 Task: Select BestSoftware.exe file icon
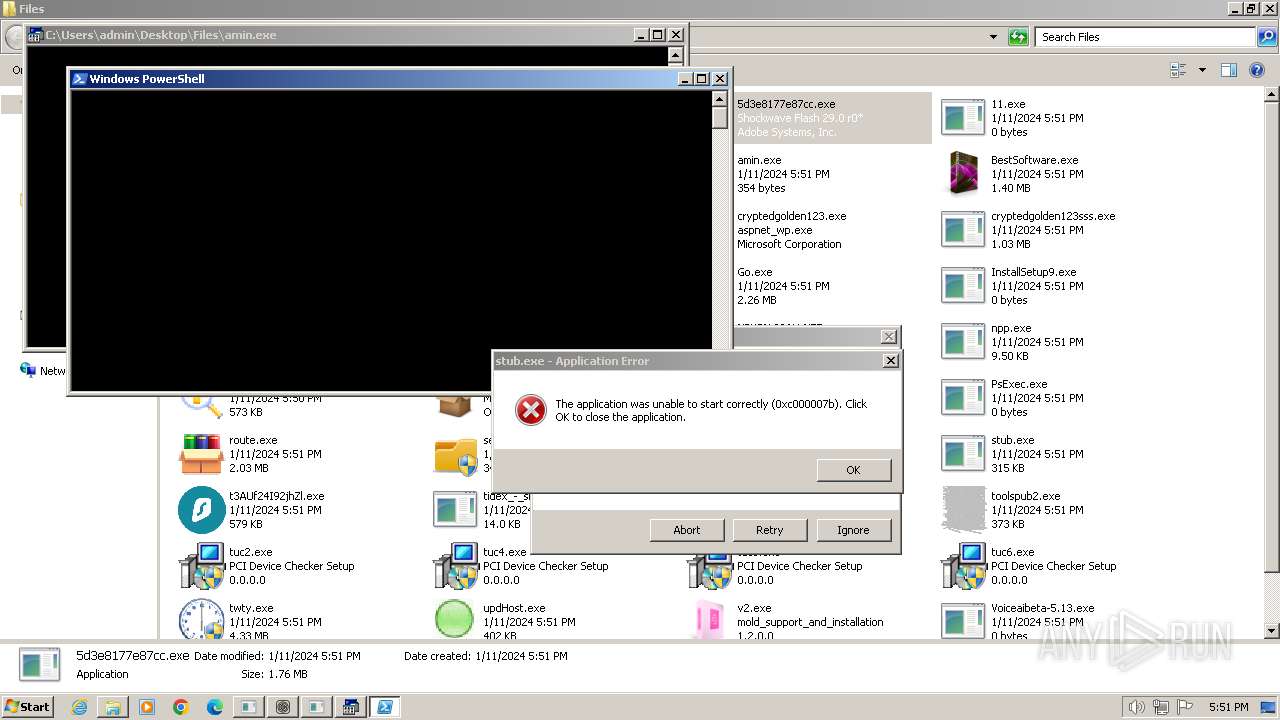tap(963, 174)
